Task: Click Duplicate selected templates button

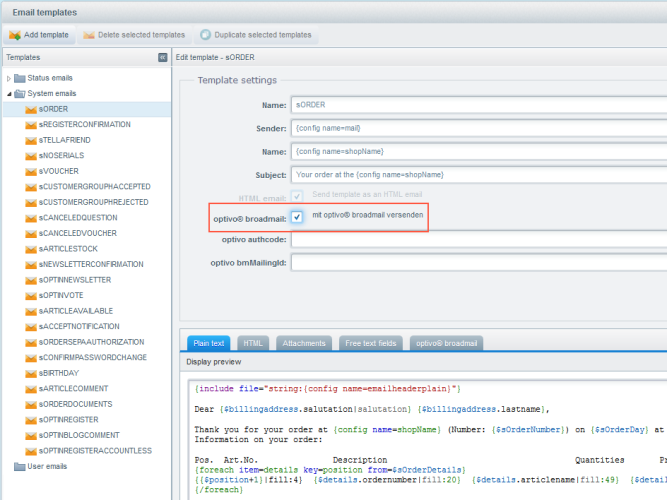Action: [x=256, y=35]
